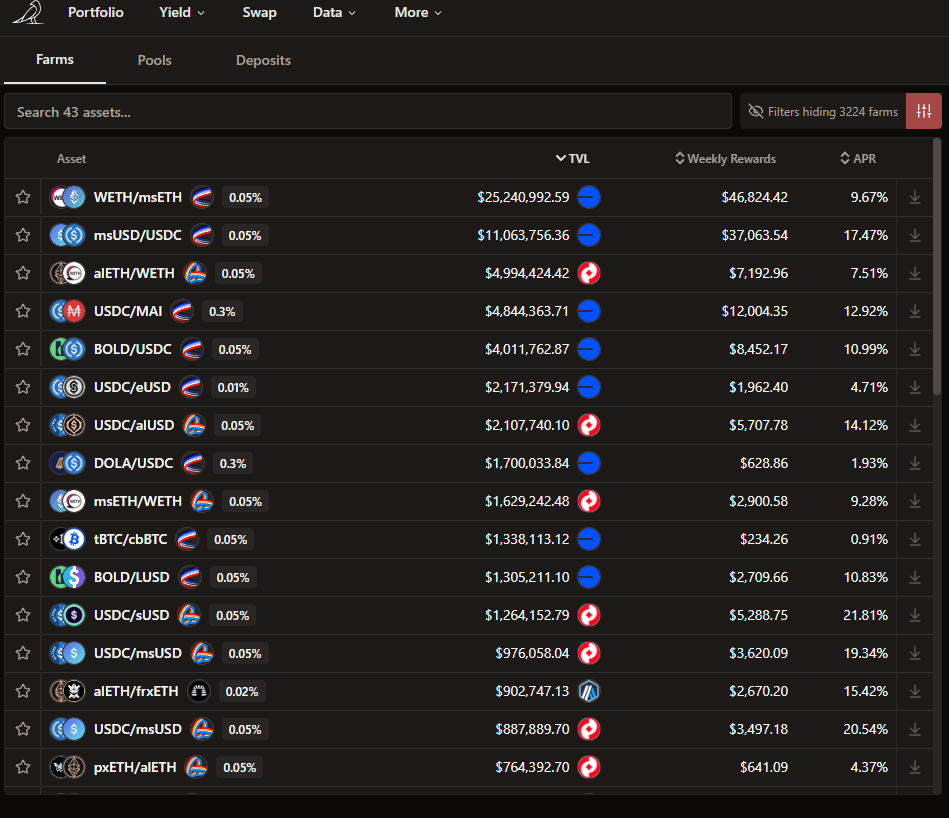Click the Base chain icon in msUSD/USDC row

tap(589, 236)
